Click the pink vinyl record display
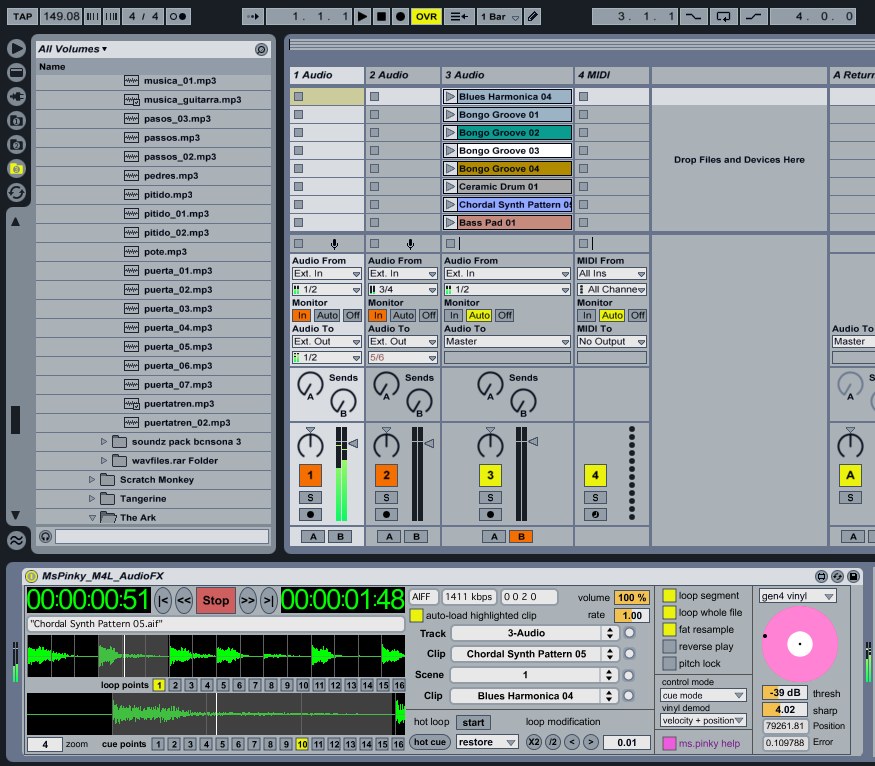The height and width of the screenshot is (766, 875). (800, 645)
